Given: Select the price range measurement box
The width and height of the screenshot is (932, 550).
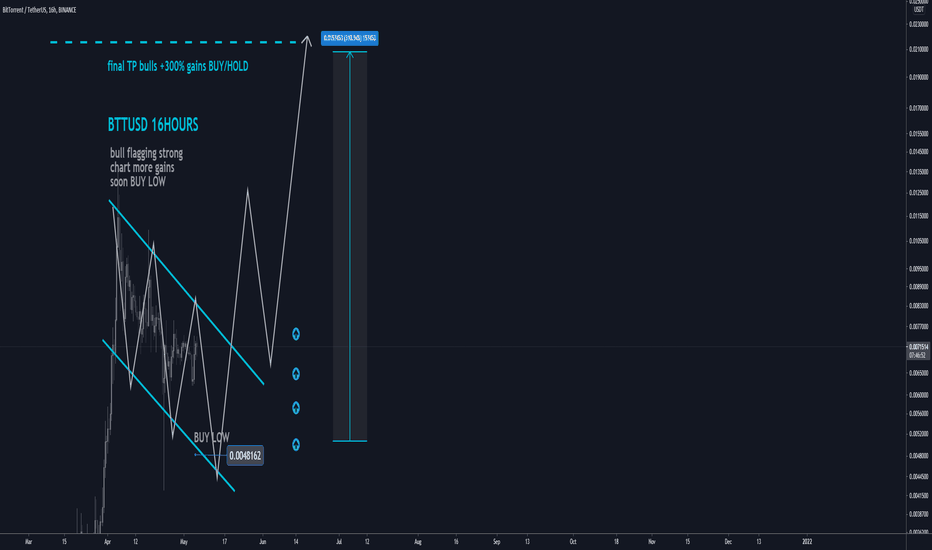Looking at the screenshot, I should 350,246.
